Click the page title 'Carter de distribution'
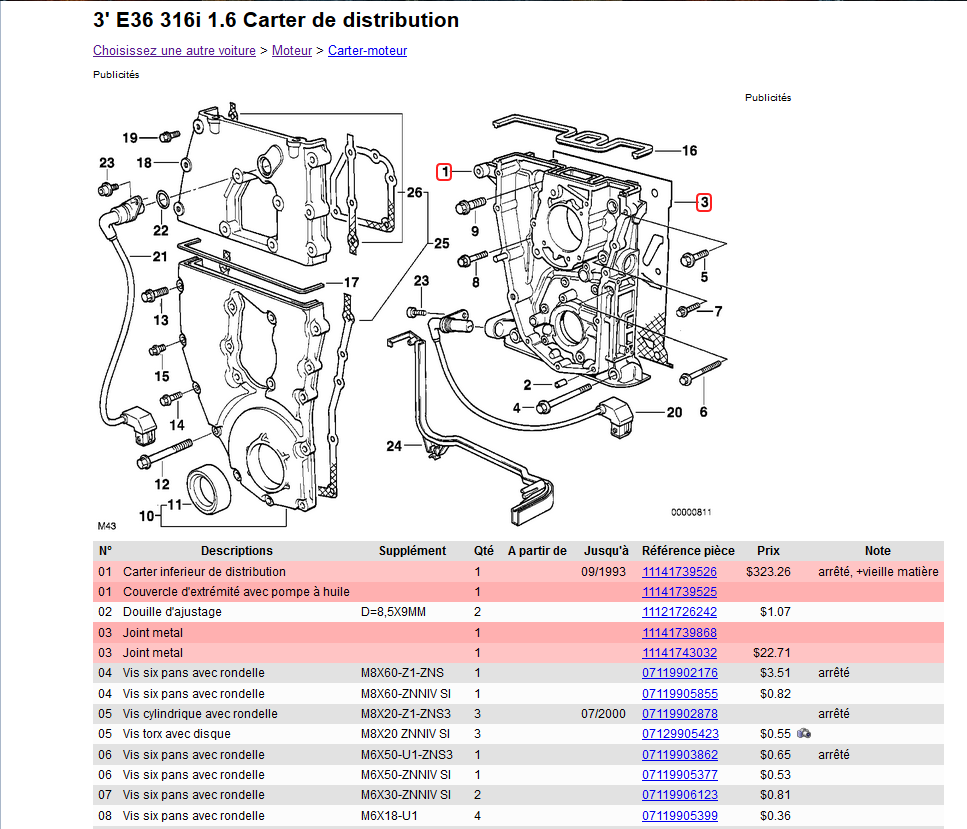Image resolution: width=967 pixels, height=829 pixels. click(351, 20)
